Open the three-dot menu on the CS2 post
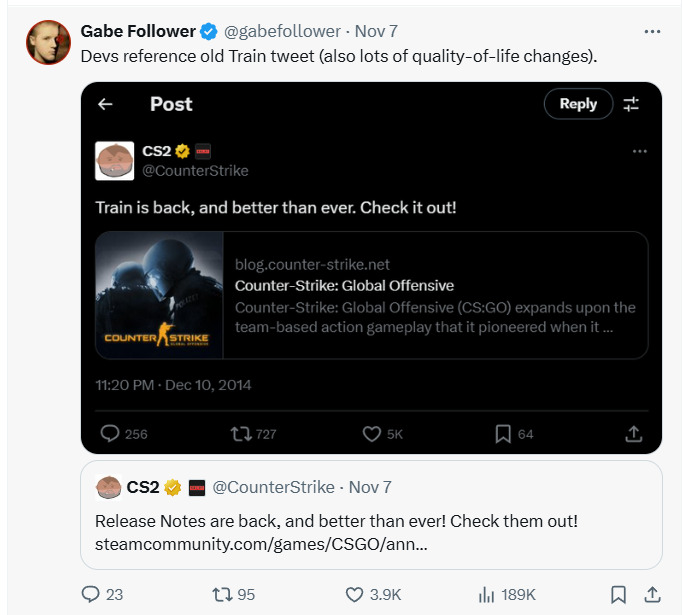 640,152
